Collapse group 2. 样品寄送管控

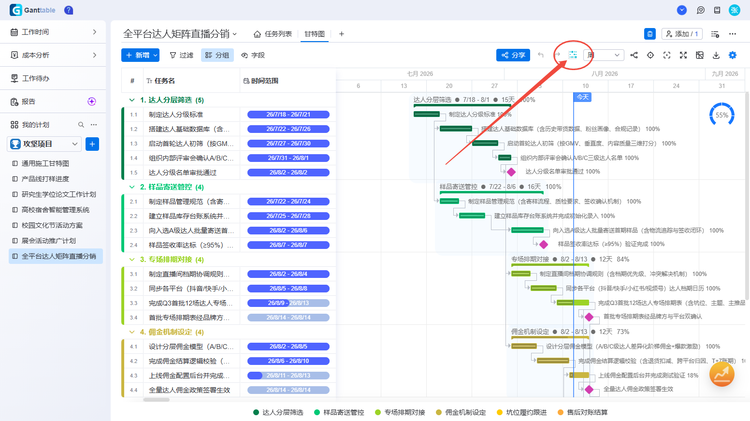[132, 187]
